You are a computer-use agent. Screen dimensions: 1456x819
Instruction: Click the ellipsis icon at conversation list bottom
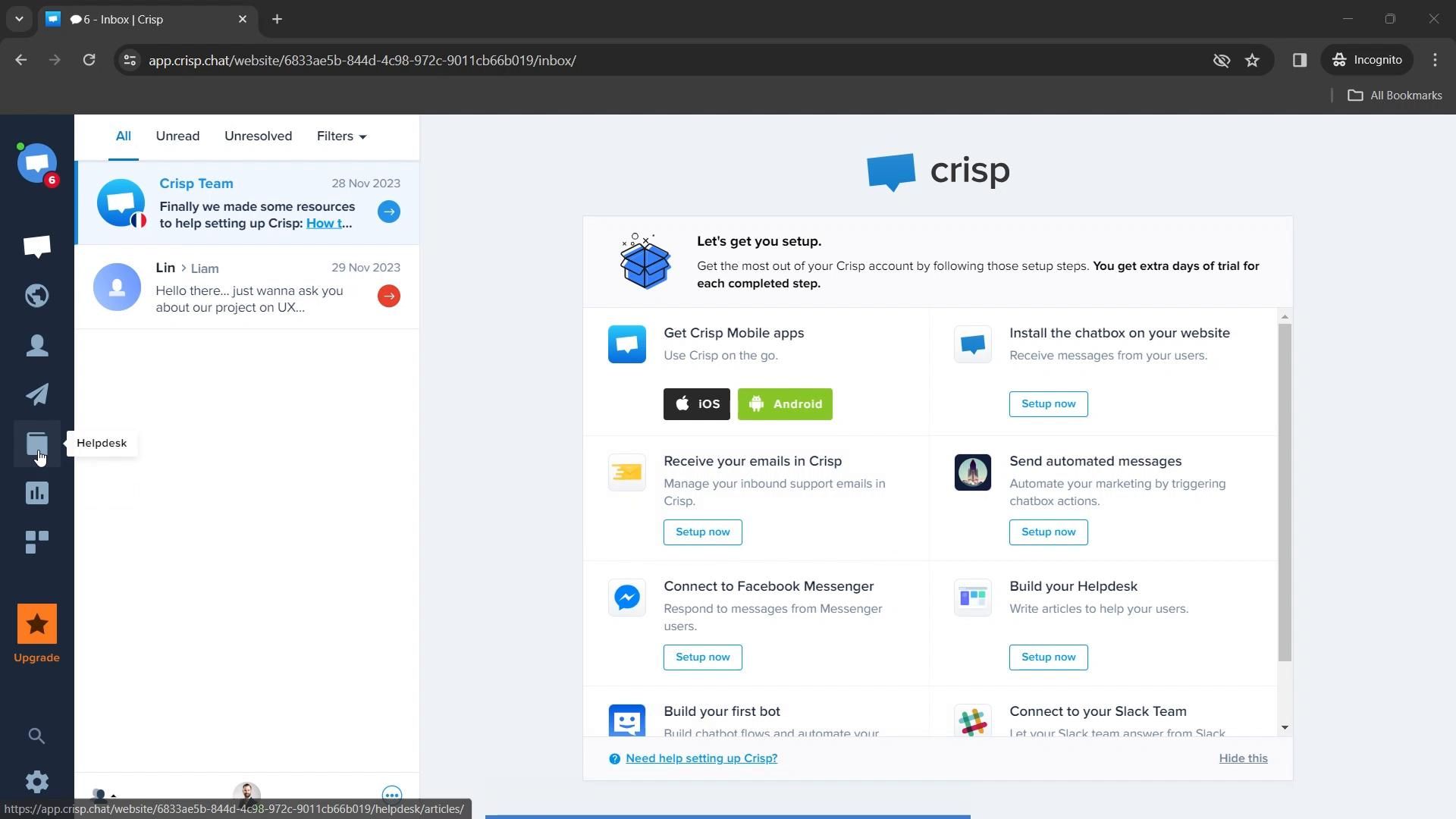point(392,794)
